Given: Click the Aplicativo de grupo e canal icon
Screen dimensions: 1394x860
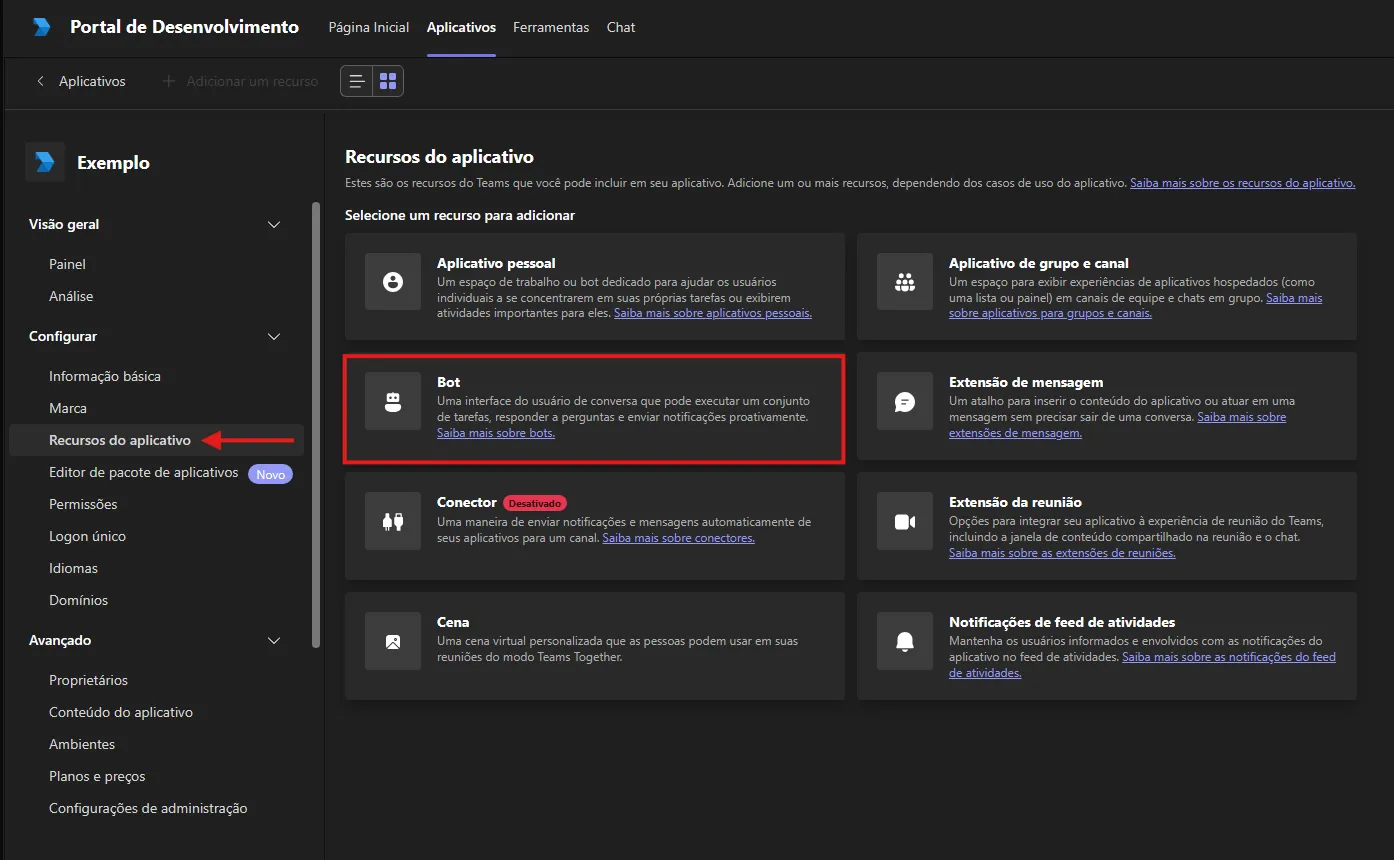Looking at the screenshot, I should [905, 282].
